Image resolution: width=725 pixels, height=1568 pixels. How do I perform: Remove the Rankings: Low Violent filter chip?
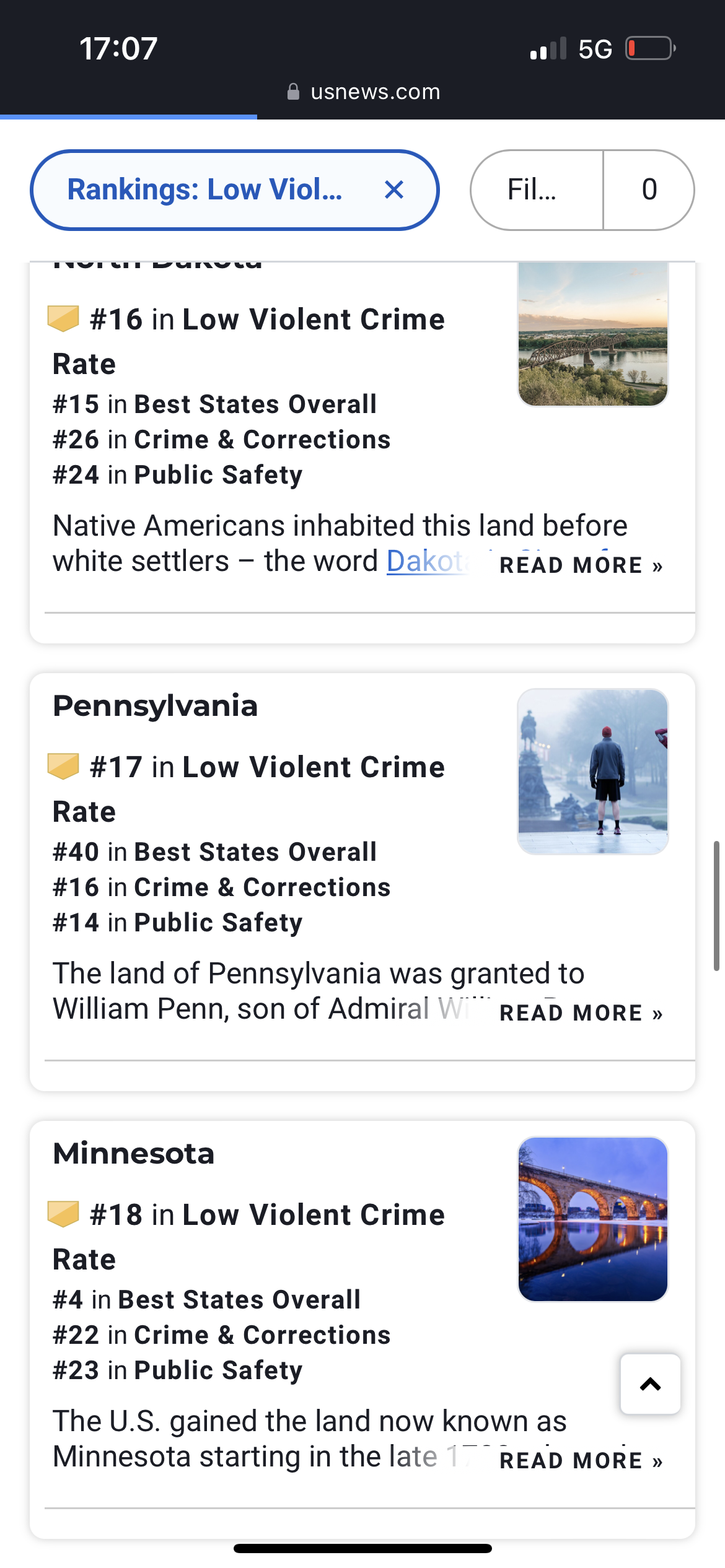(x=394, y=189)
